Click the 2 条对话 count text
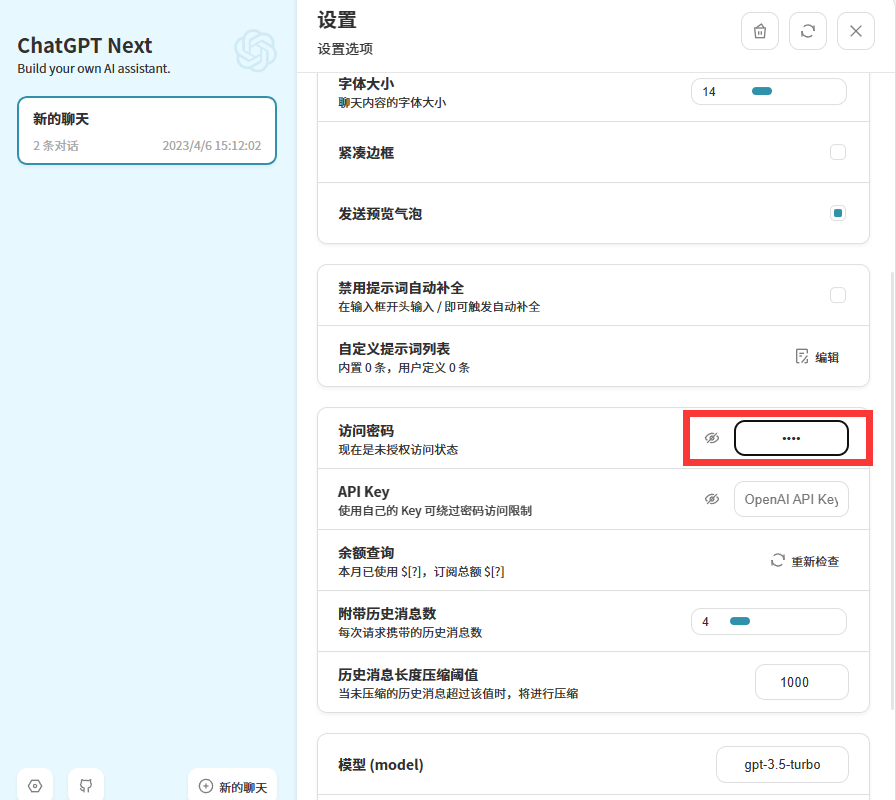The height and width of the screenshot is (800, 896). 55,146
